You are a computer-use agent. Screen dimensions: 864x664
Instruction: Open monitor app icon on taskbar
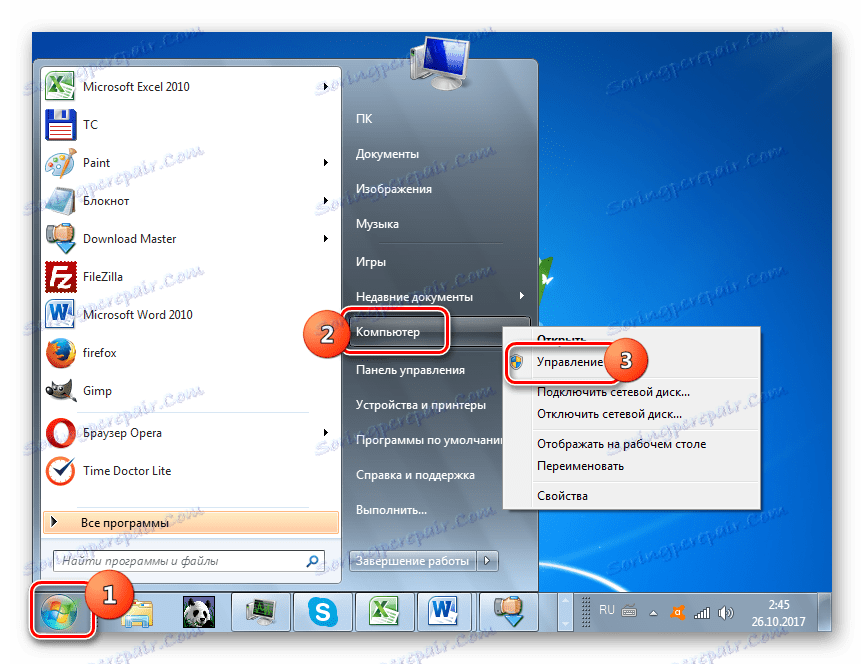coord(261,612)
